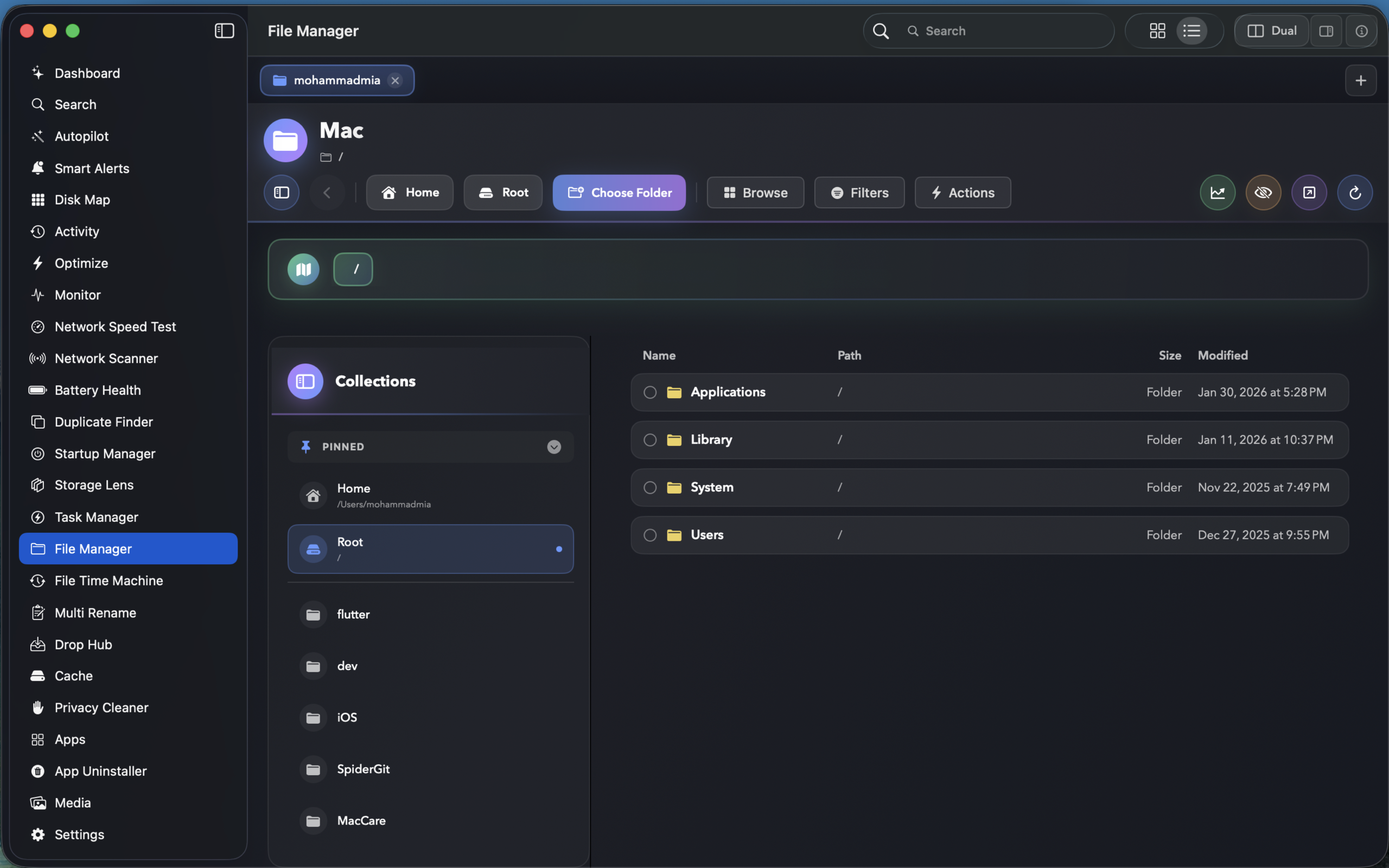The width and height of the screenshot is (1389, 868).
Task: Open the Actions menu
Action: (963, 193)
